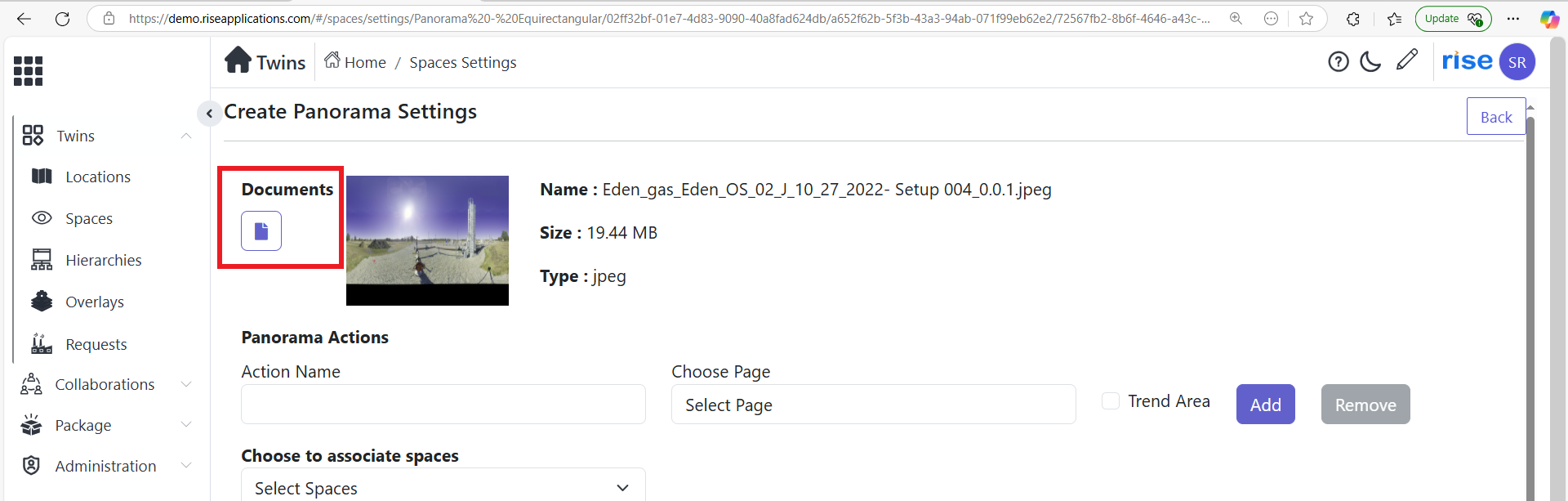1568x501 pixels.
Task: Collapse the sidebar with the chevron button
Action: pos(209,114)
